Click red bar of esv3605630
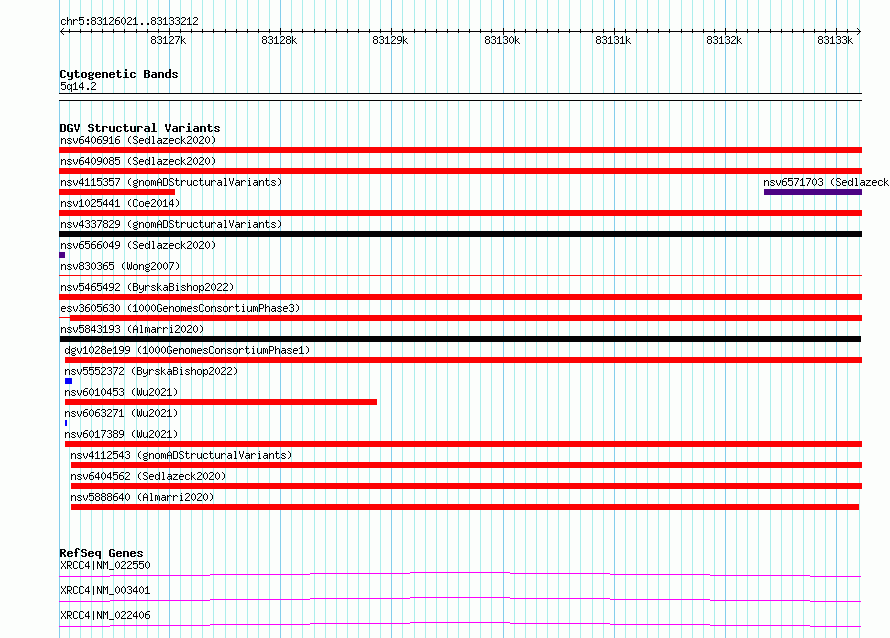890x638 pixels. [x=465, y=318]
